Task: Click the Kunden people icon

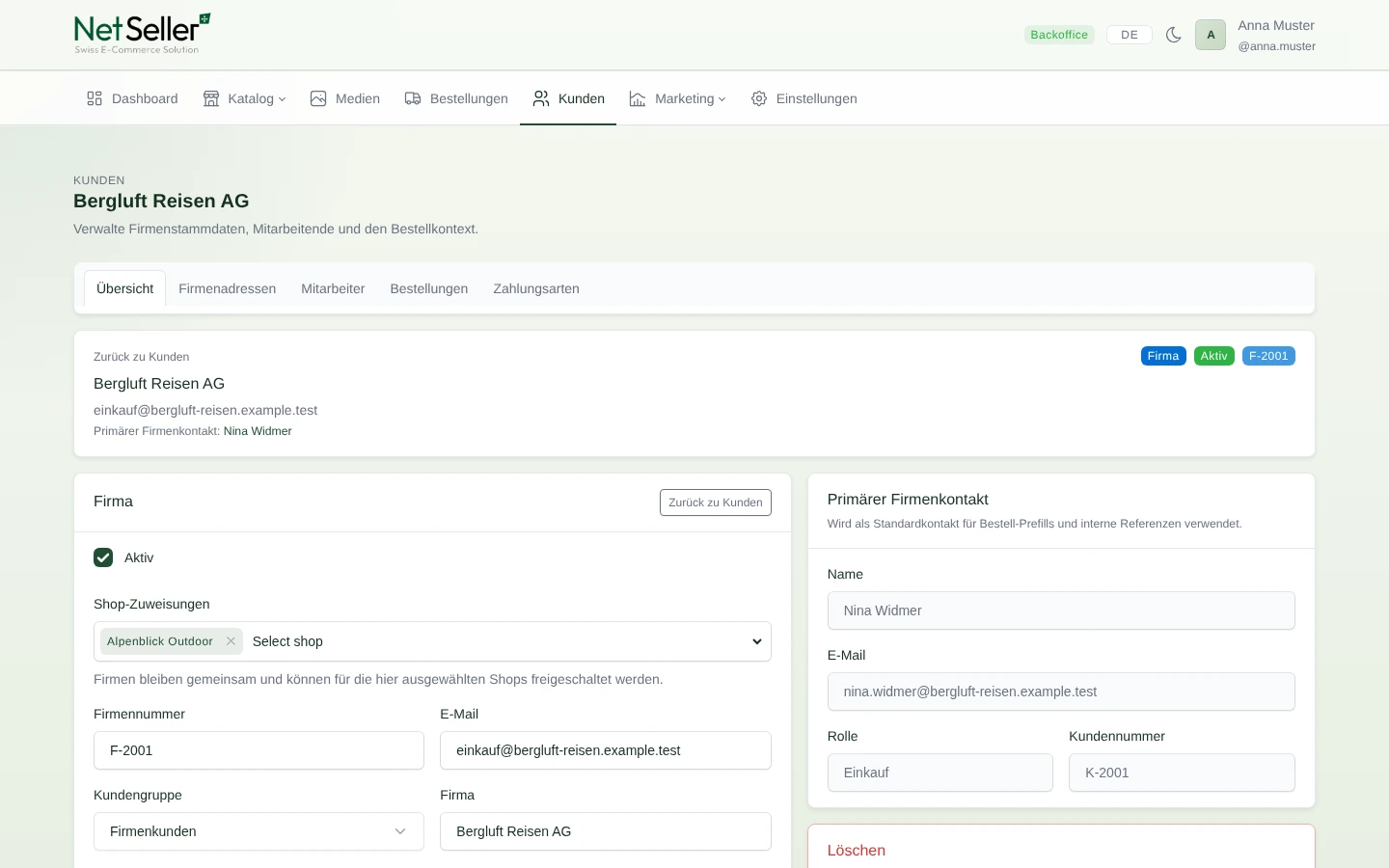Action: click(541, 98)
